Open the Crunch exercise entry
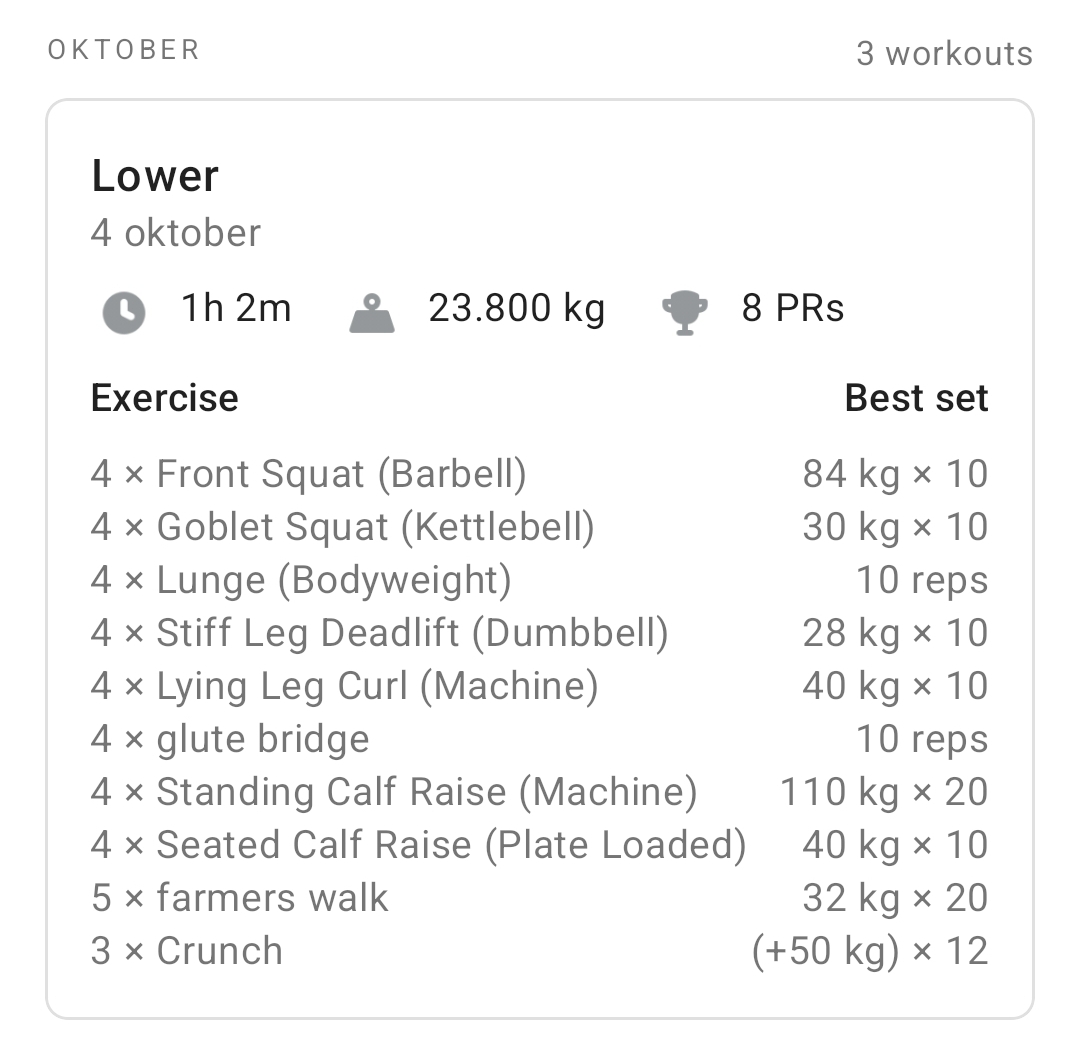This screenshot has width=1080, height=1047. (187, 951)
